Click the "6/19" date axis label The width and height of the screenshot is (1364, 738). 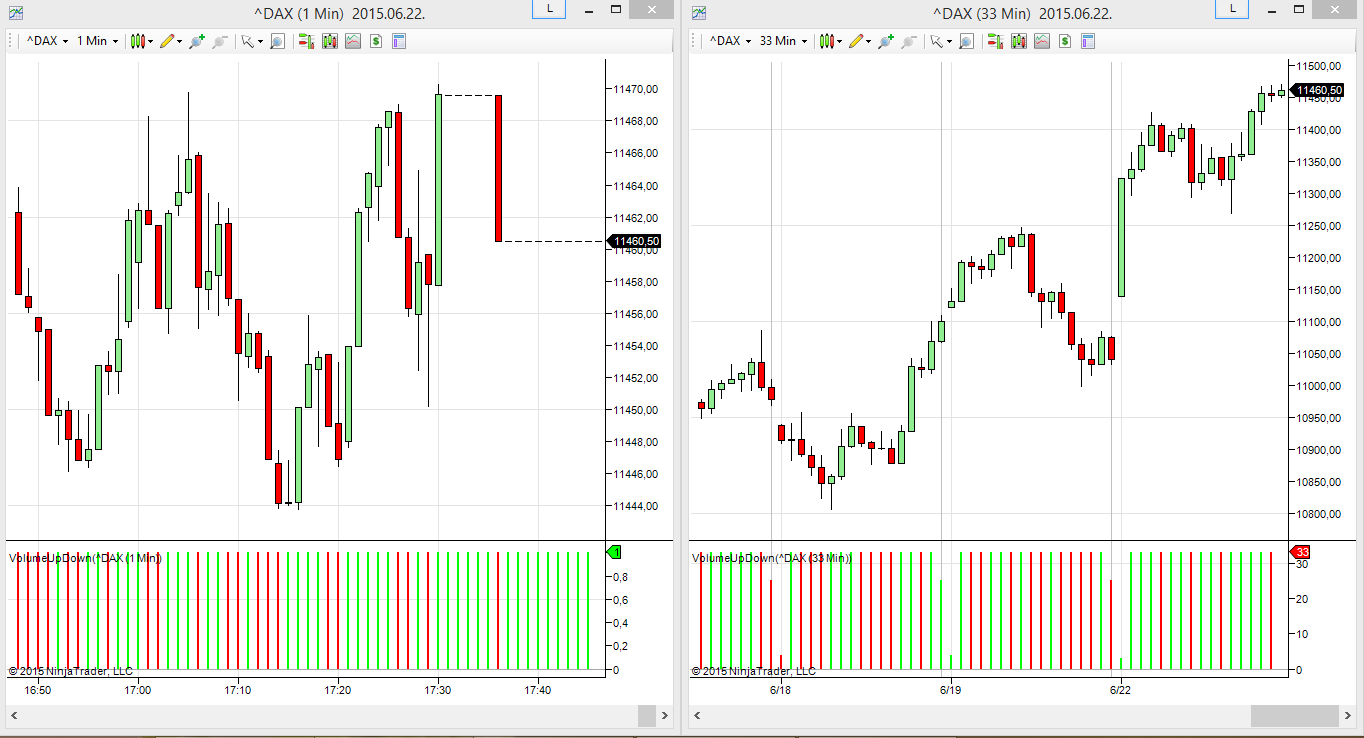(x=950, y=690)
